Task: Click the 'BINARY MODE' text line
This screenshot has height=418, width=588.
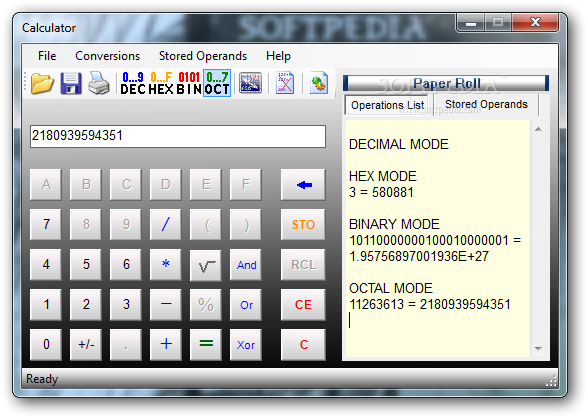Action: 394,224
